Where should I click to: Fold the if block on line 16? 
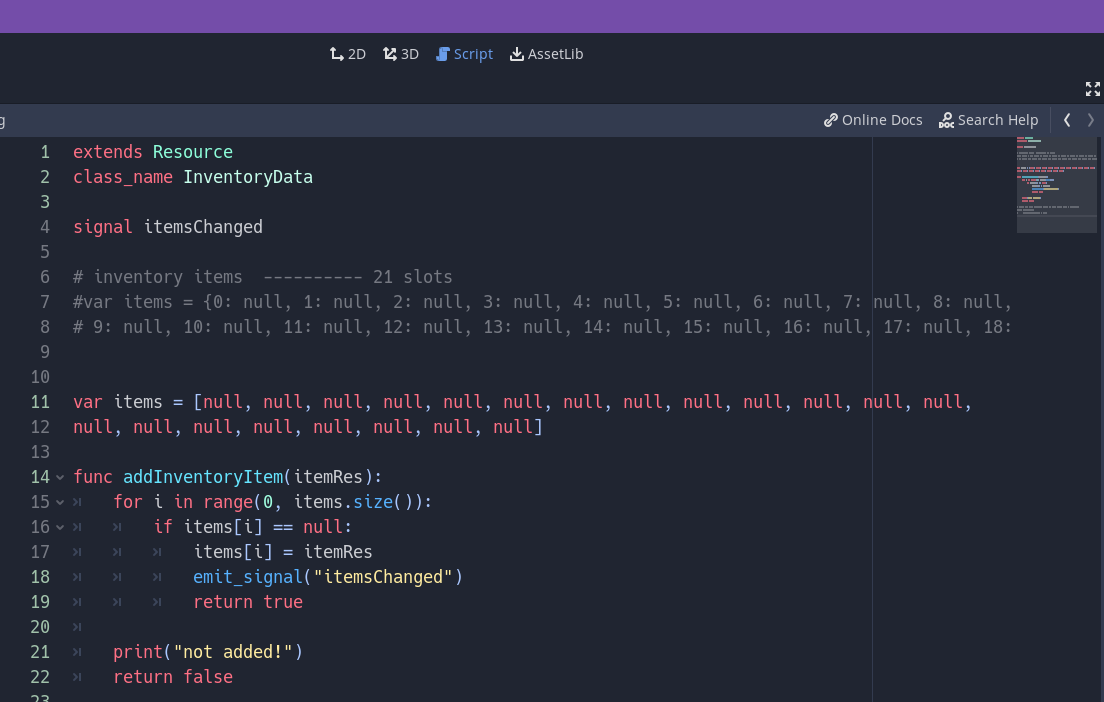[59, 527]
